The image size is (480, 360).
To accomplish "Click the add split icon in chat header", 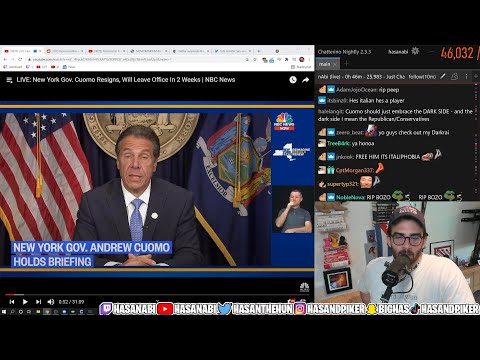I will tap(476, 76).
